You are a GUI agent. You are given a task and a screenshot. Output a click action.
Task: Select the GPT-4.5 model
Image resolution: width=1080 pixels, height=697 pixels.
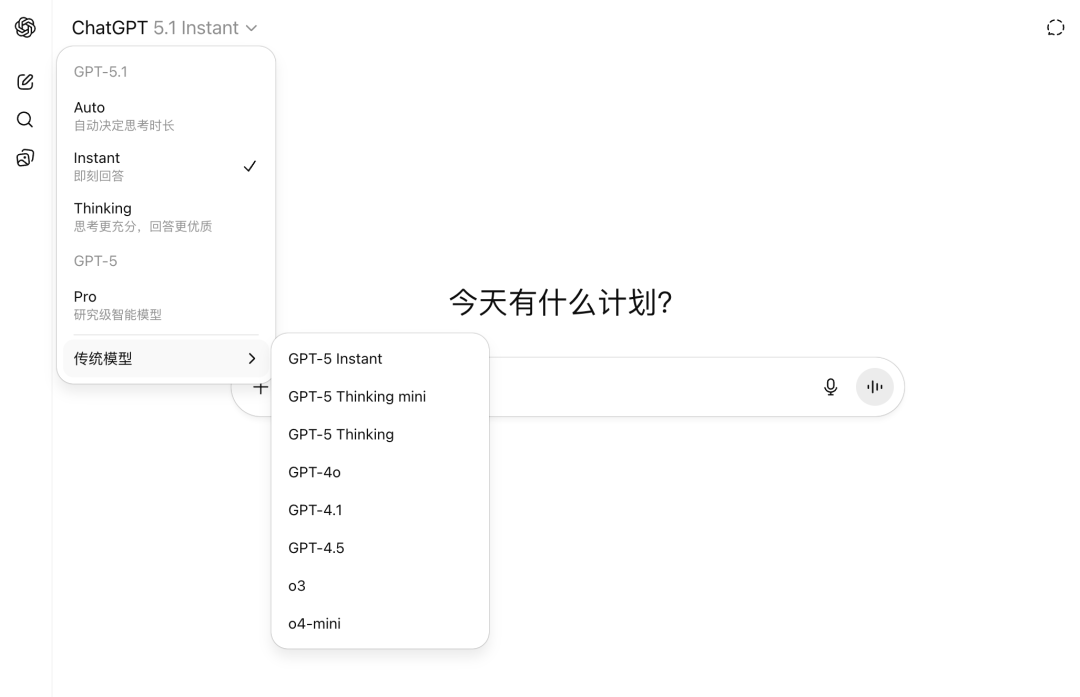click(380, 548)
